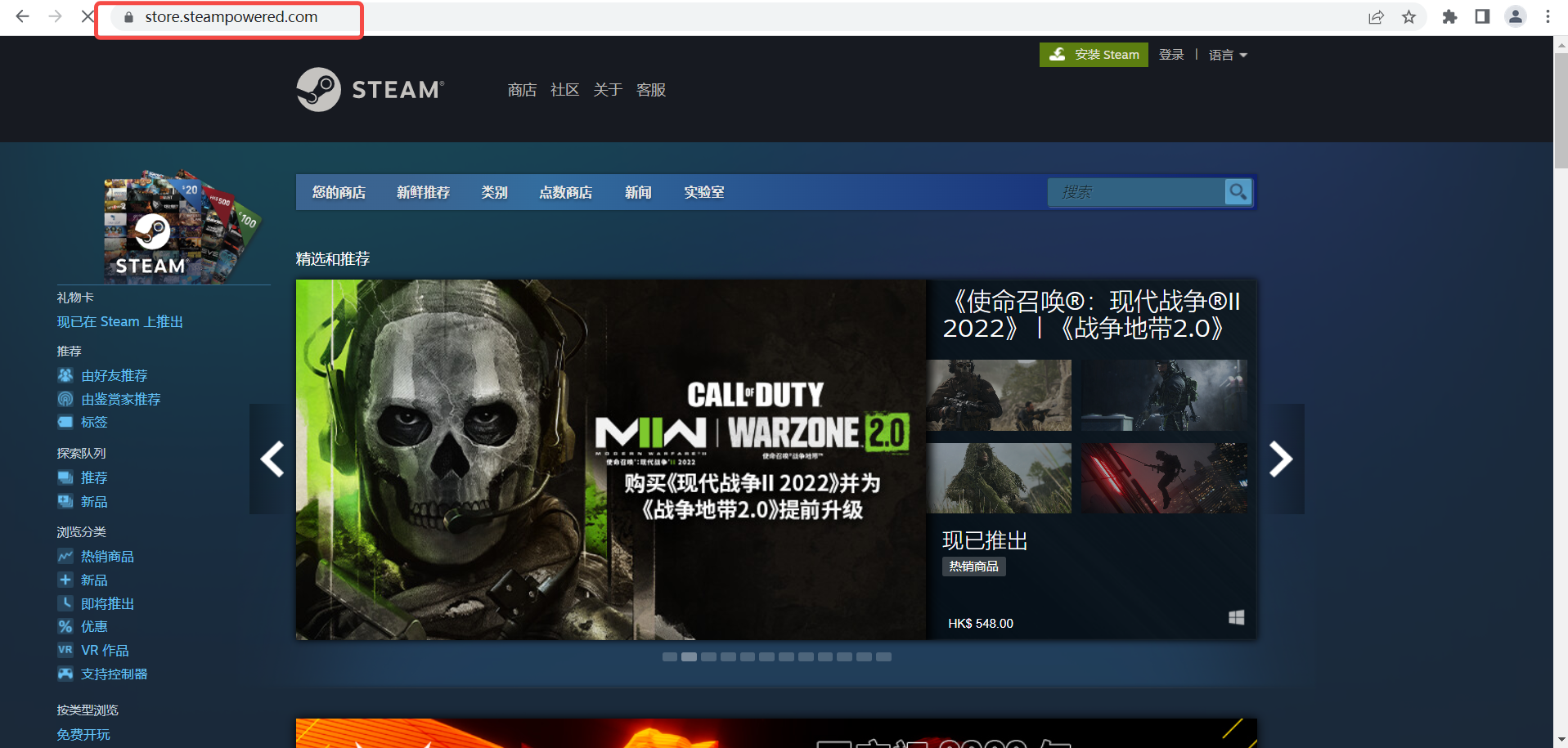Open 语言 language dropdown
Screen dimensions: 1568x748
tap(1228, 55)
